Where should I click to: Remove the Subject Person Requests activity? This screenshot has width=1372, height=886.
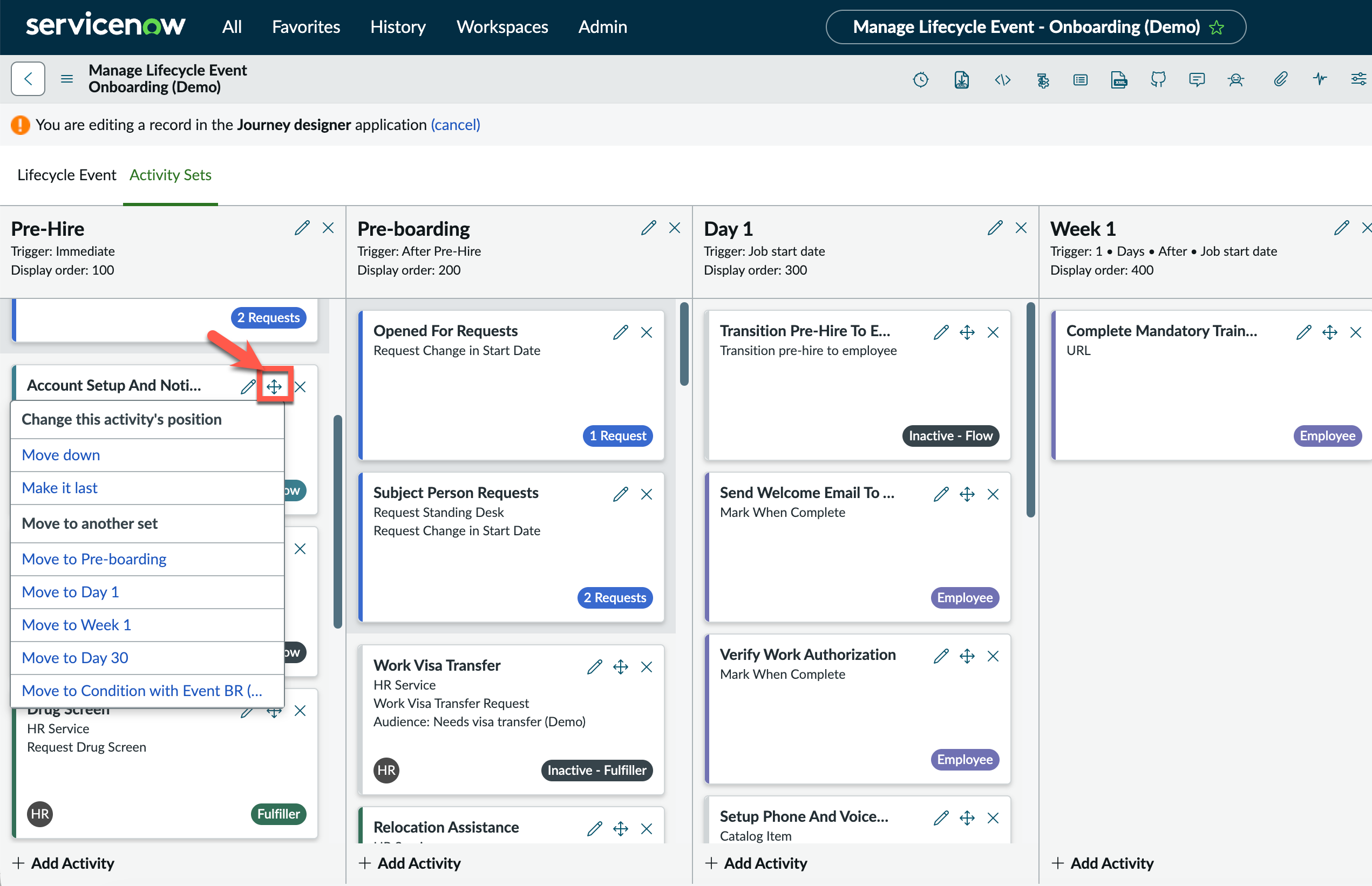click(x=646, y=494)
